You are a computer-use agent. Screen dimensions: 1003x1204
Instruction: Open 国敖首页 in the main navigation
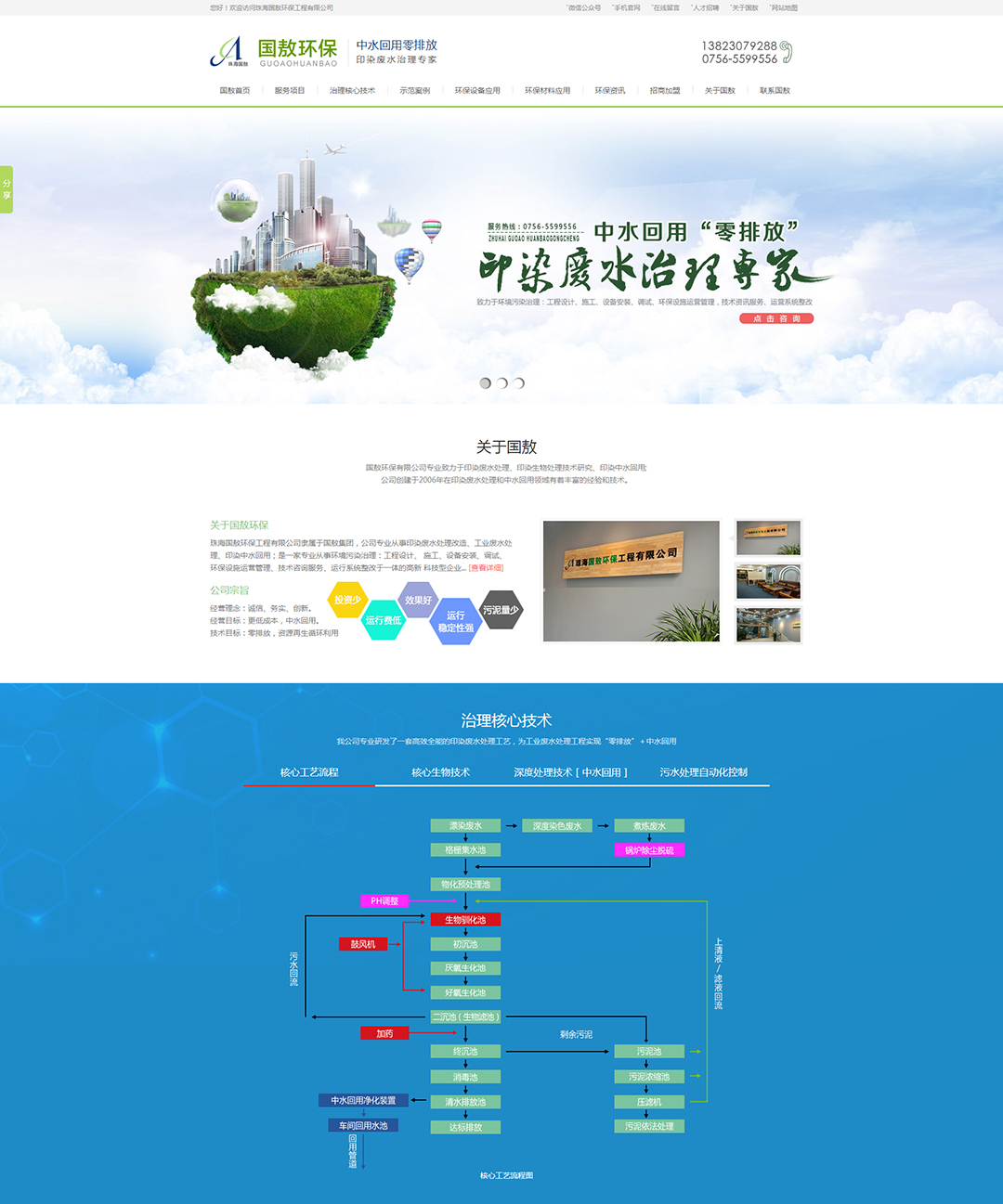(x=235, y=91)
